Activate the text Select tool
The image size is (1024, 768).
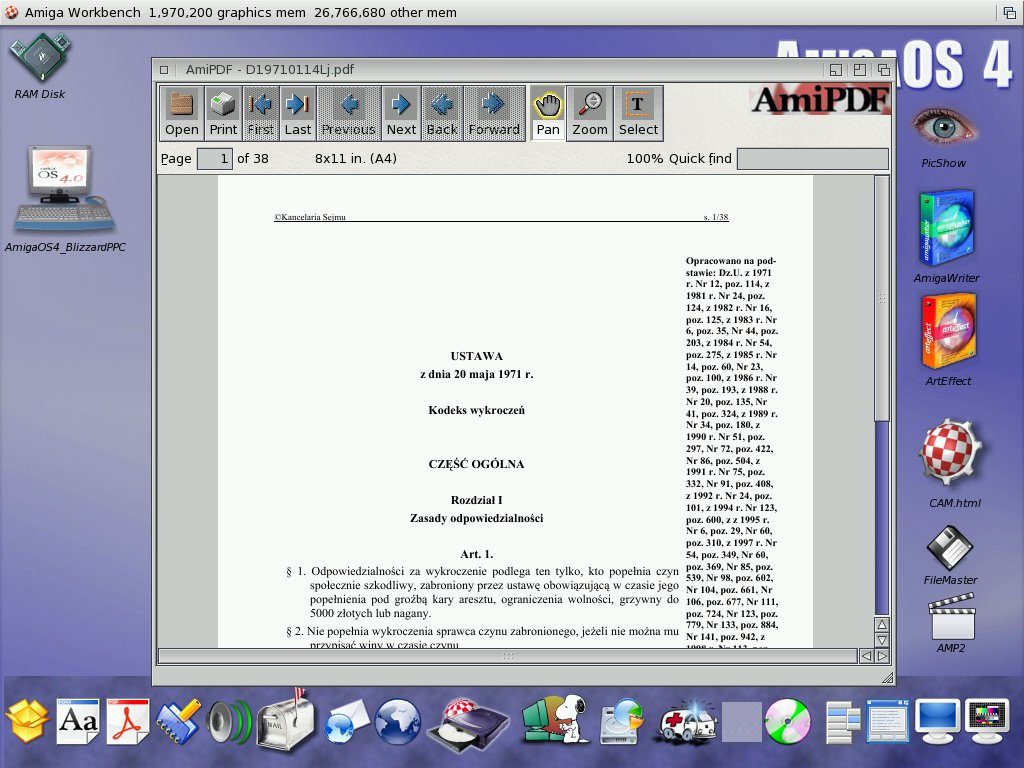click(x=638, y=113)
